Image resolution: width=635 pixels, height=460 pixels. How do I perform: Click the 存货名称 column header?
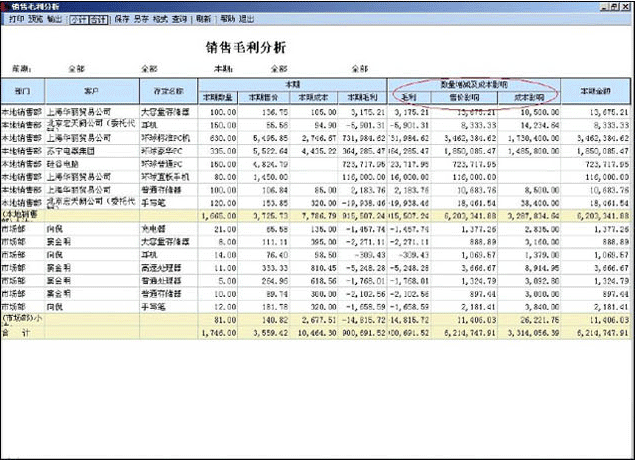point(168,91)
